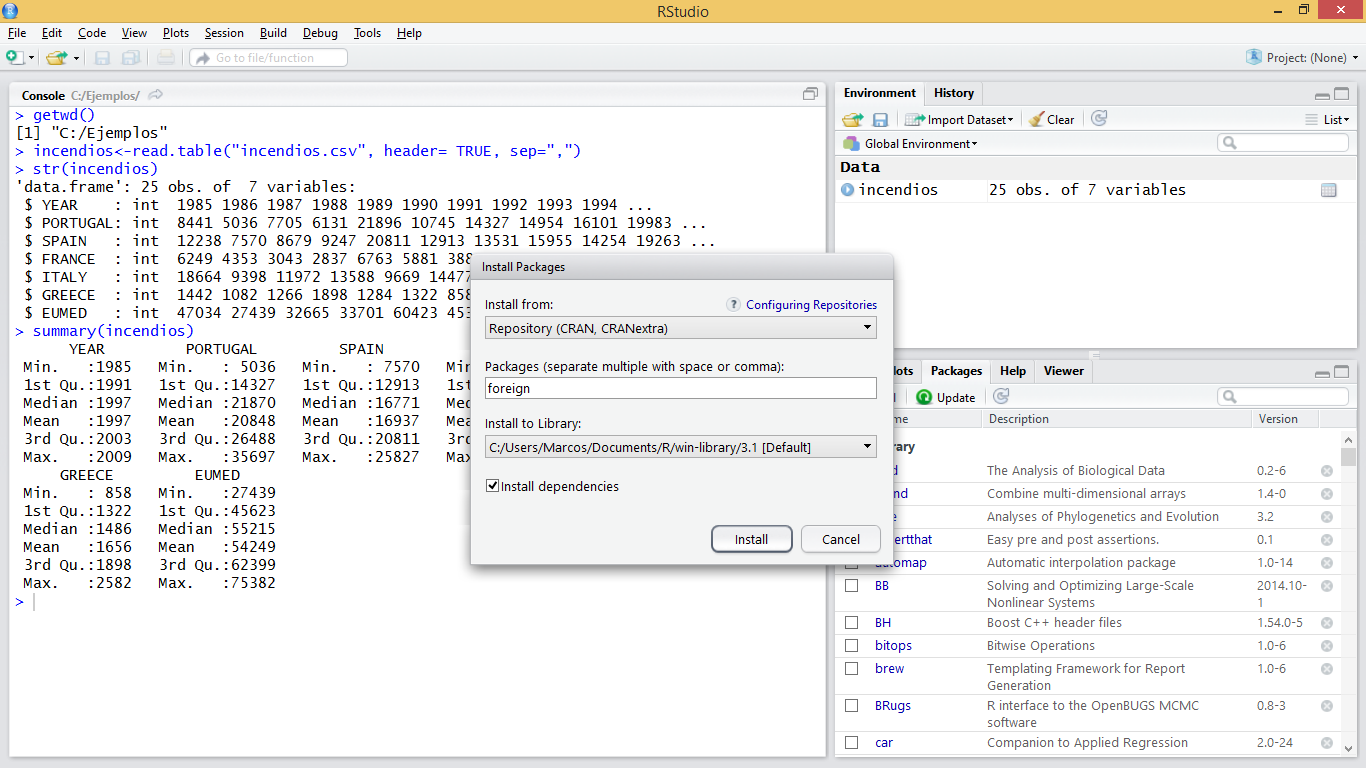Click the Cancel button in dialog
Viewport: 1366px width, 768px height.
click(841, 539)
